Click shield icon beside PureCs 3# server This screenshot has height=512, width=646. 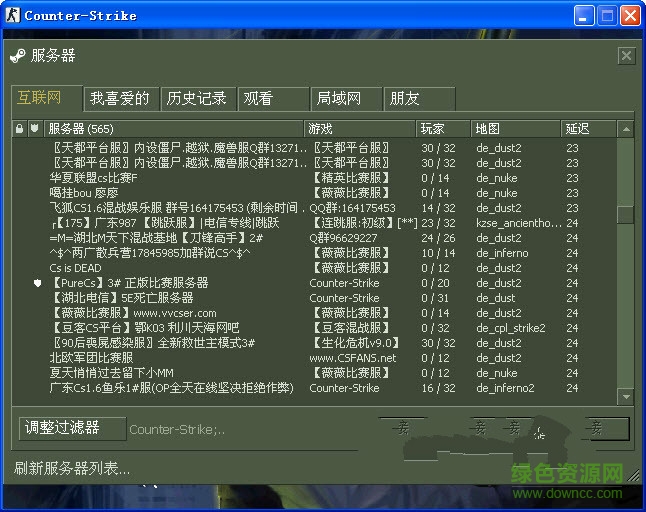(37, 283)
